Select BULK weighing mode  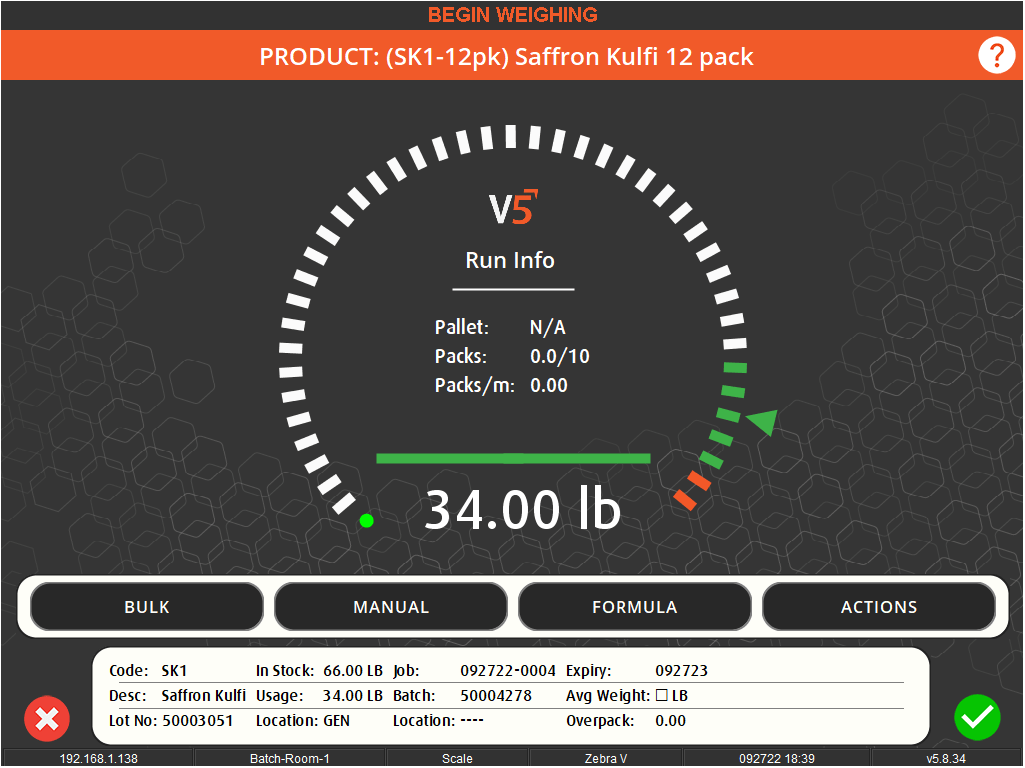click(x=146, y=606)
